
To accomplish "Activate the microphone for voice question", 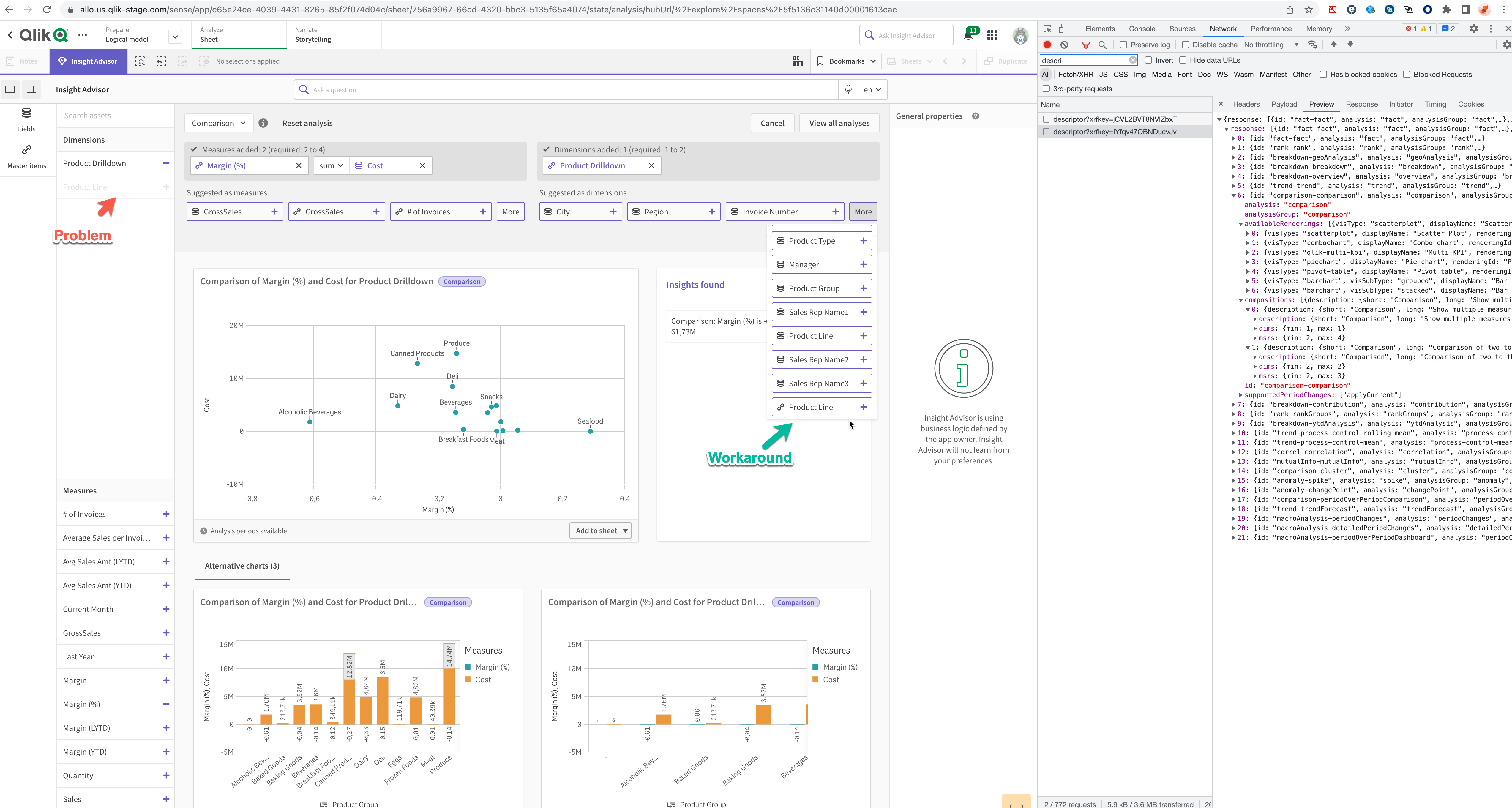I will 847,89.
